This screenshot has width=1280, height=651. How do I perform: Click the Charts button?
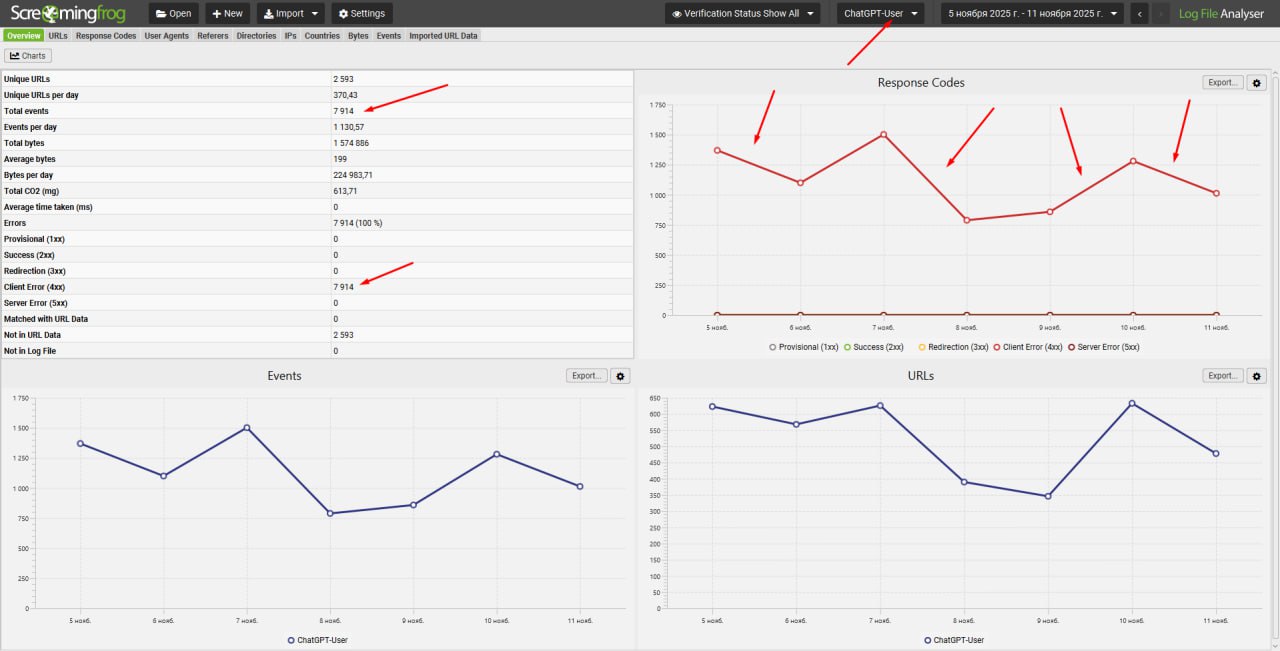click(28, 56)
